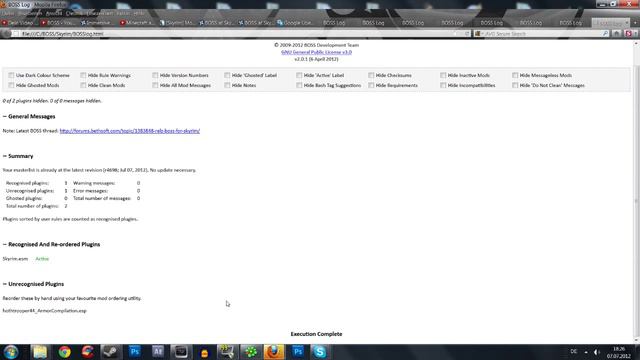The image size is (640, 360).
Task: Open the Windows Start menu
Action: tap(11, 352)
